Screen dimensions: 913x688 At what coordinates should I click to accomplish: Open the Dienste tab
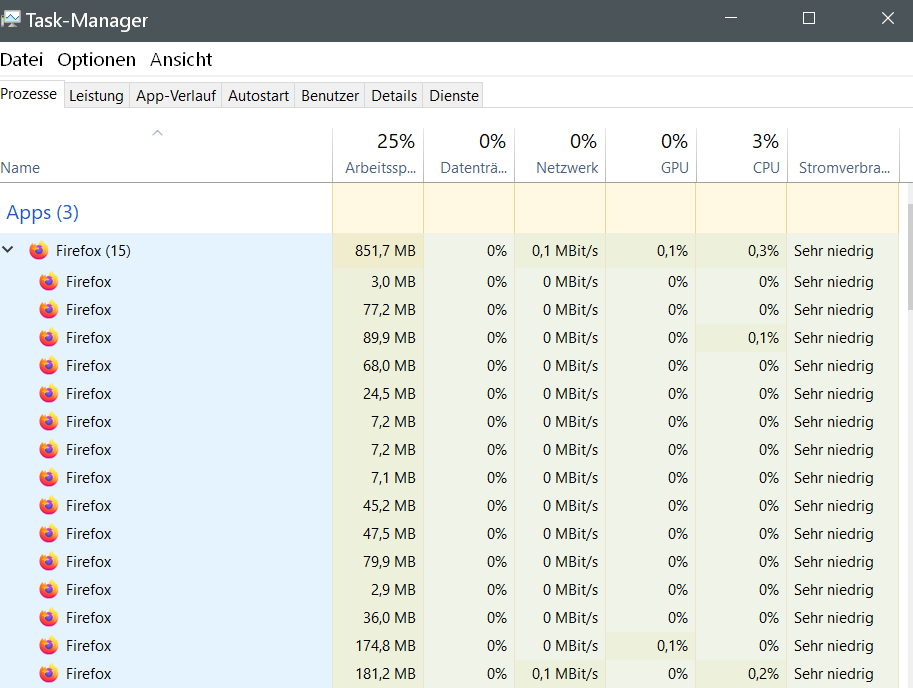click(454, 96)
